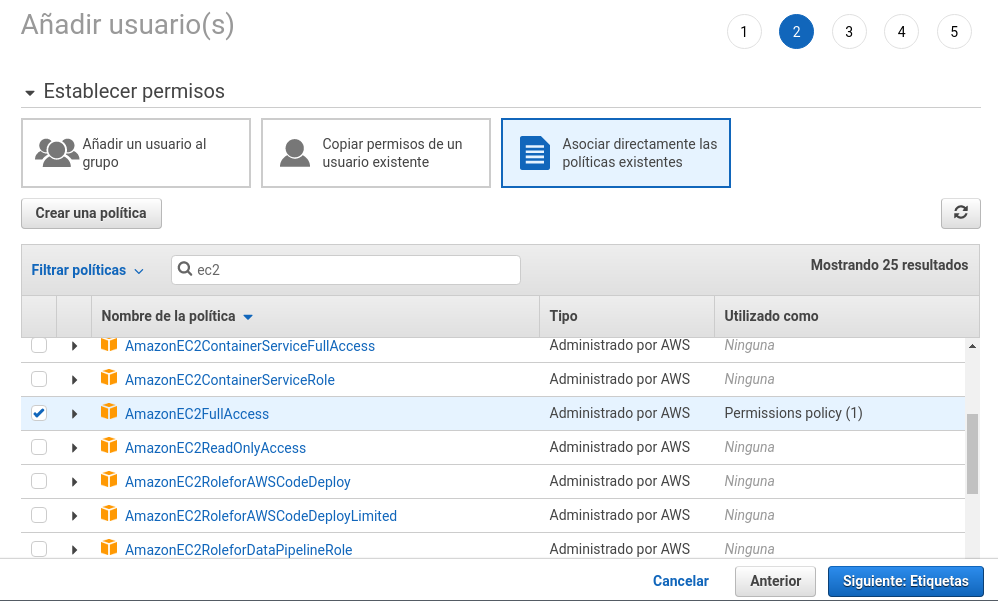The width and height of the screenshot is (998, 601).
Task: Click the orange box icon beside AmazonEC2FullAccess
Action: click(109, 412)
